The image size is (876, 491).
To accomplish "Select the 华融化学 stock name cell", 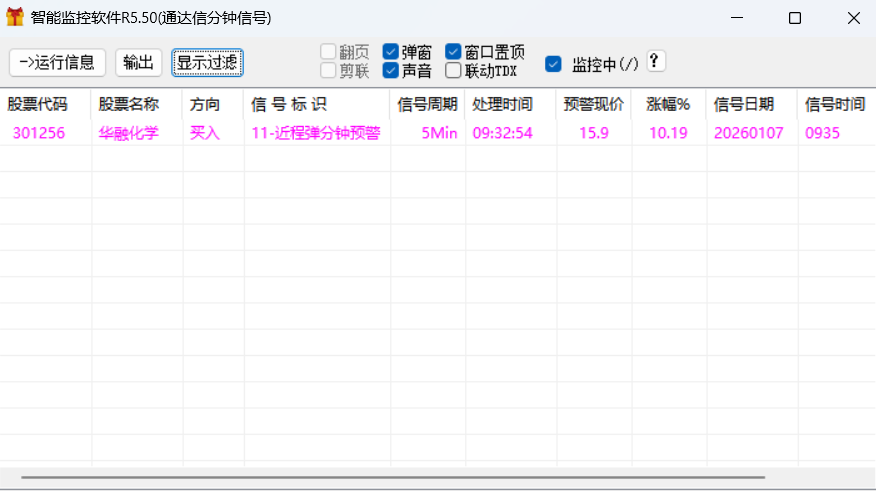I will 129,133.
